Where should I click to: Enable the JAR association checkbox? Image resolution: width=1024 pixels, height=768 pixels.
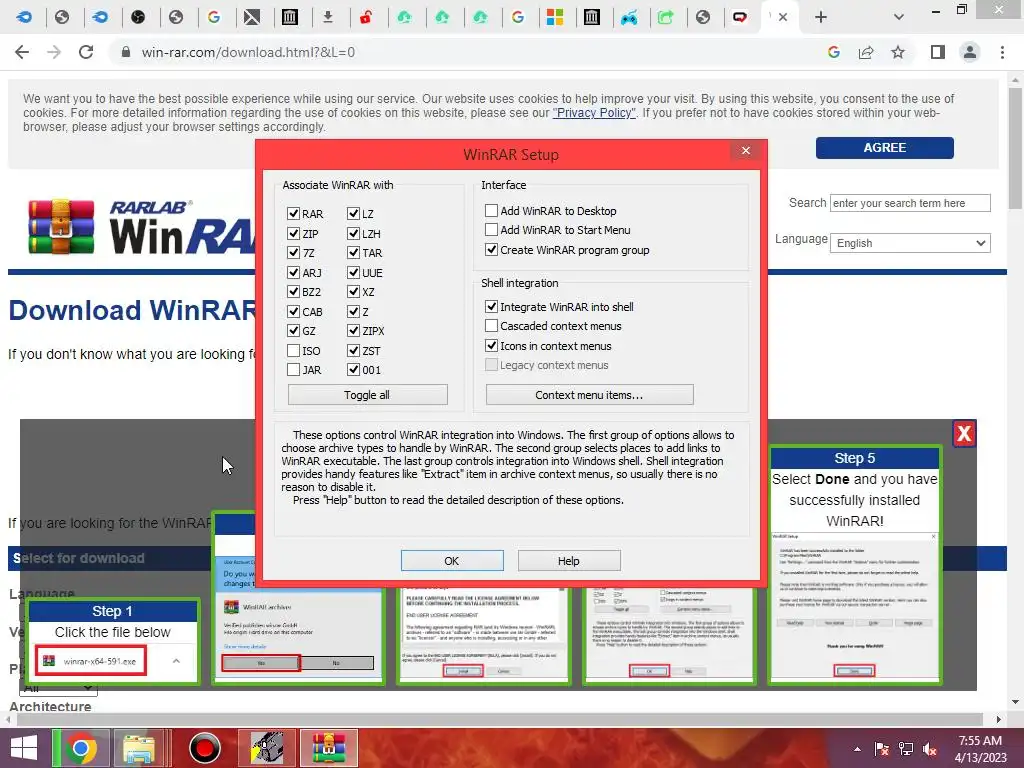pyautogui.click(x=293, y=370)
